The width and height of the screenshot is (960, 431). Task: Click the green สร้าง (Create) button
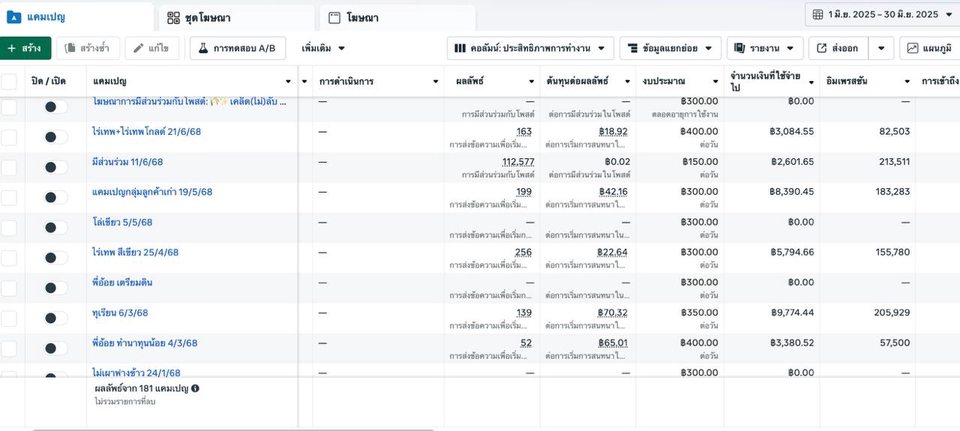coord(24,48)
